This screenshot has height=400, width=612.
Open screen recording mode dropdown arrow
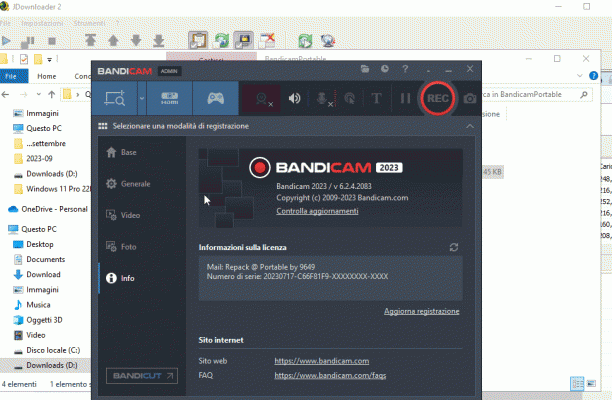point(142,98)
